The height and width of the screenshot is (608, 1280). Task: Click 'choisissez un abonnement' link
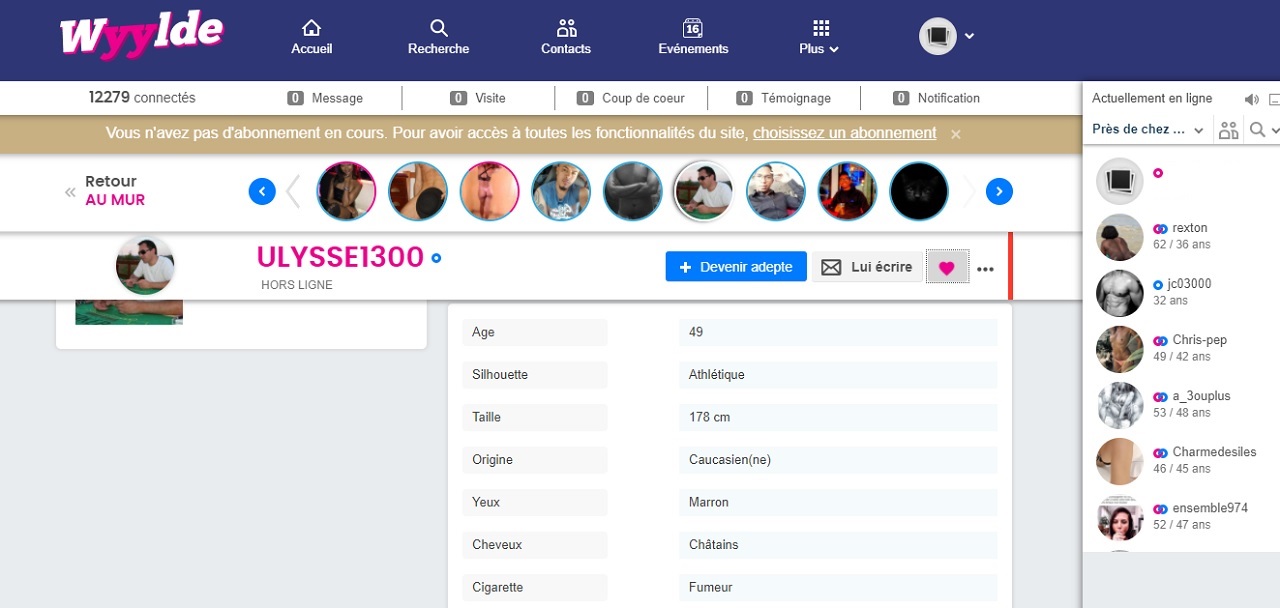coord(844,133)
